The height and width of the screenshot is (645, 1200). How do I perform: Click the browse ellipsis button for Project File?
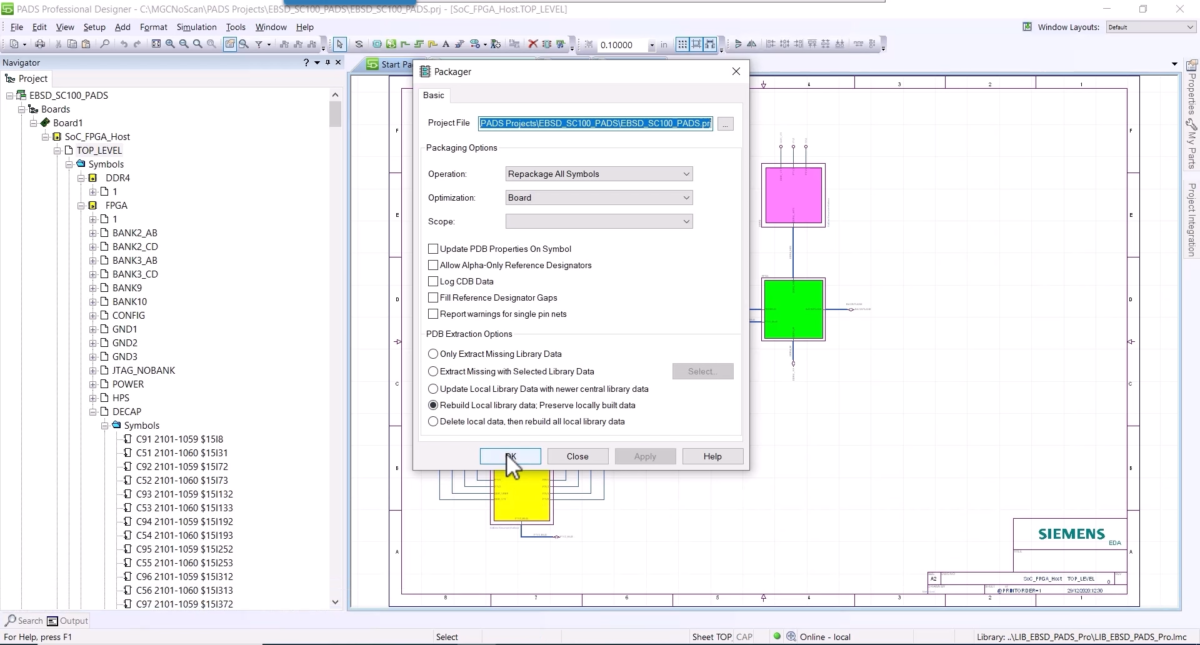(726, 123)
